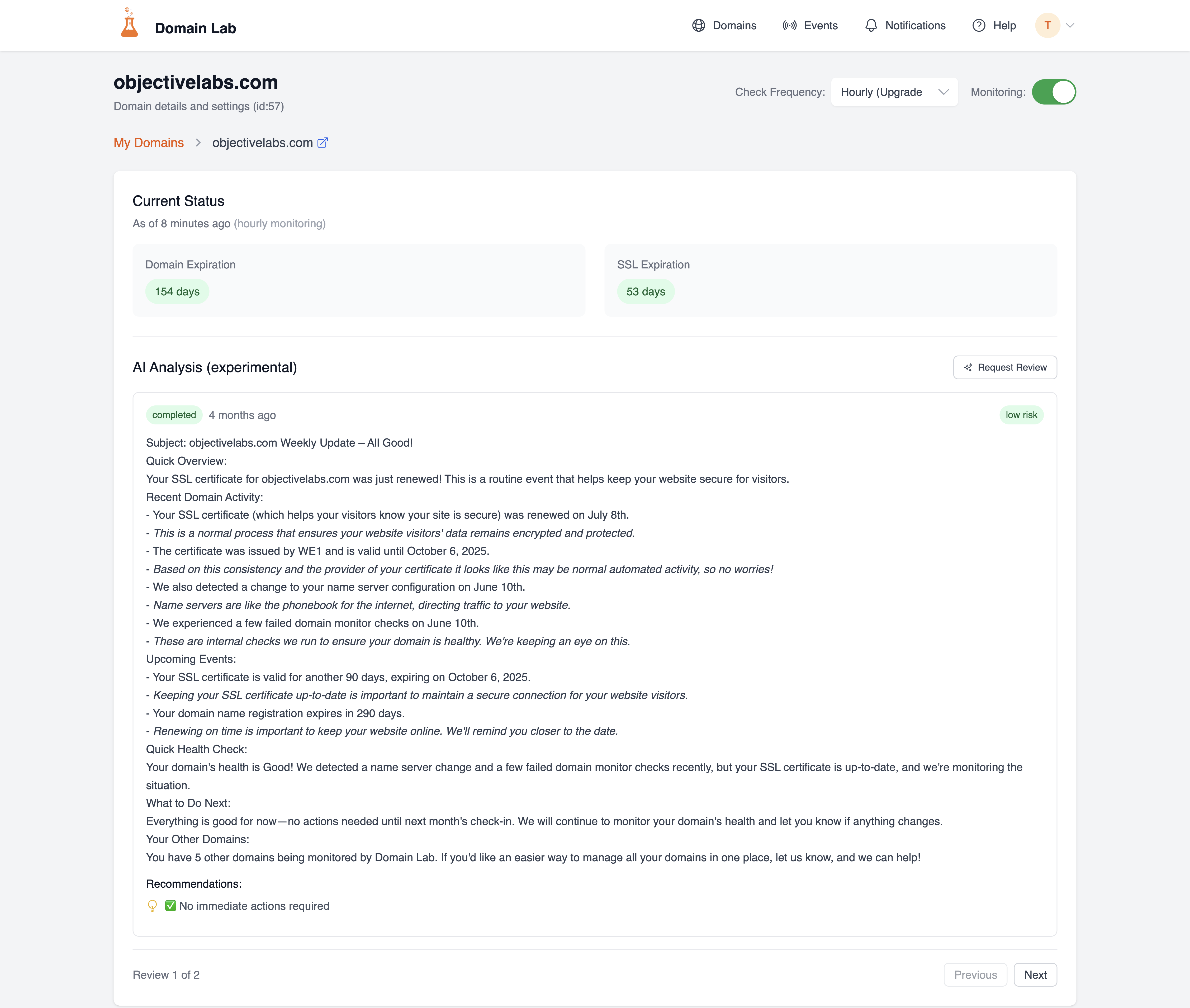Viewport: 1190px width, 1008px height.
Task: Disable the Monitoring toggle switch
Action: point(1054,92)
